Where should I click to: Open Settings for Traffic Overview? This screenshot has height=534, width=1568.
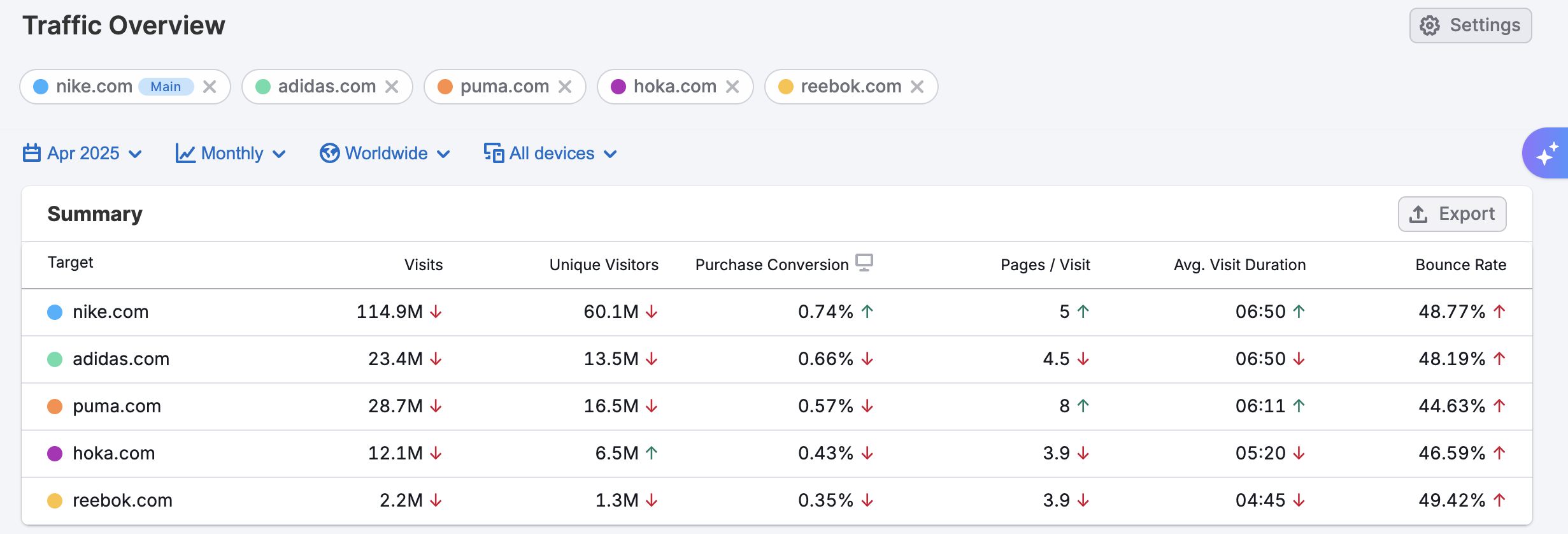[1470, 25]
